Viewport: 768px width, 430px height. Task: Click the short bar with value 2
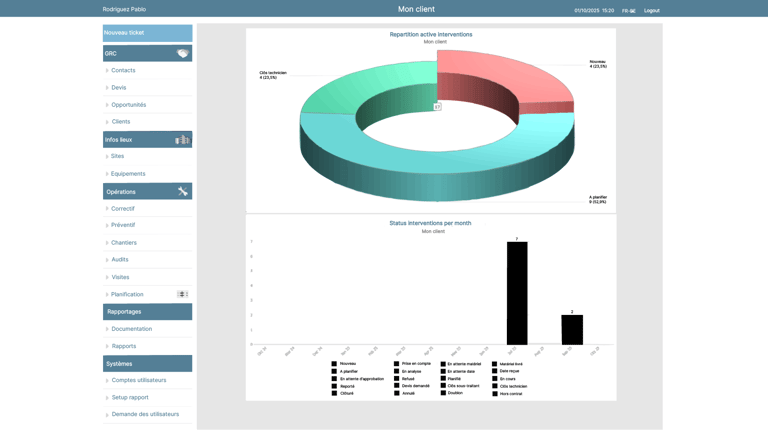click(x=572, y=330)
